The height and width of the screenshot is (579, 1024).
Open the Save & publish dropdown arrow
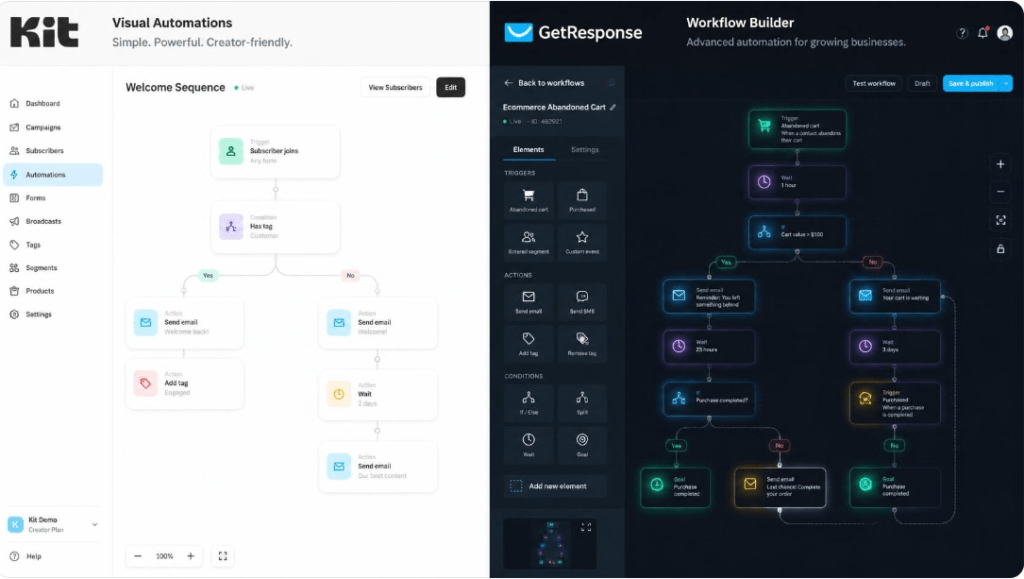[1006, 84]
